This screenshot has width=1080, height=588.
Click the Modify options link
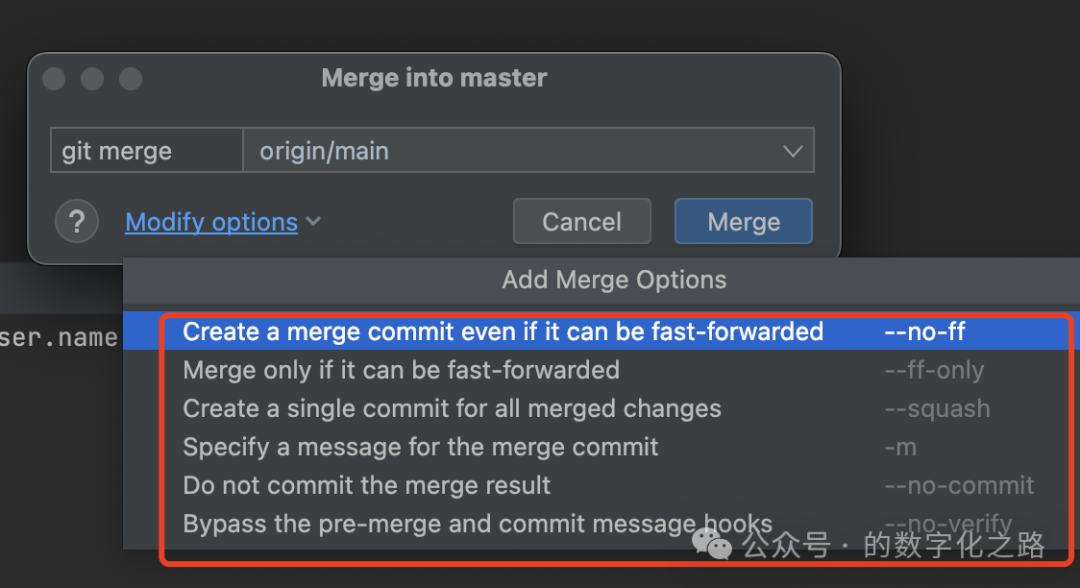pos(211,222)
